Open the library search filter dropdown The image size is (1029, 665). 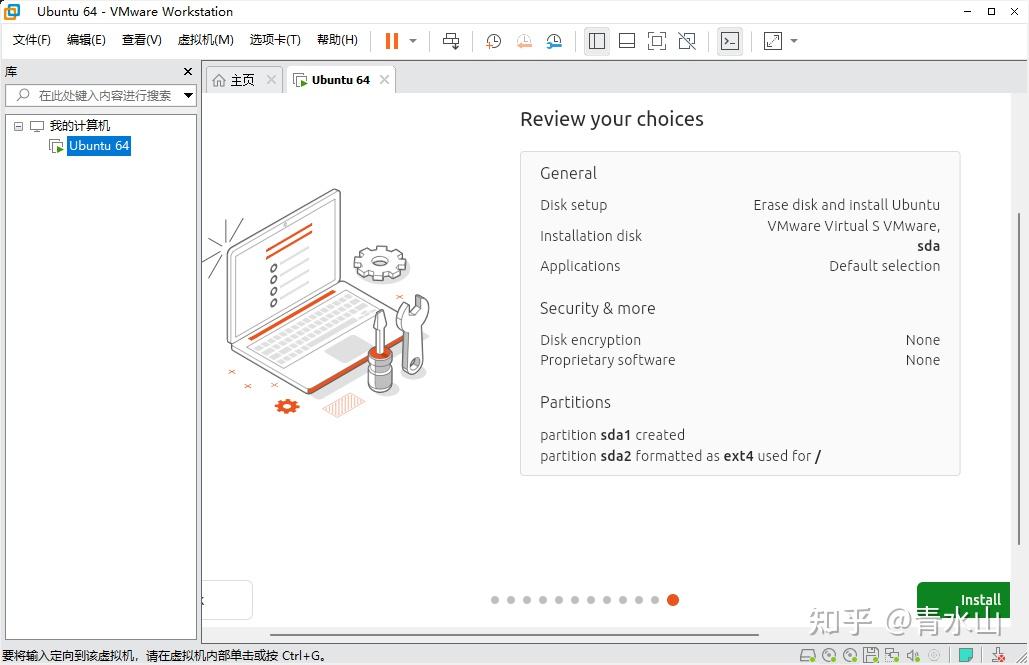click(x=188, y=95)
